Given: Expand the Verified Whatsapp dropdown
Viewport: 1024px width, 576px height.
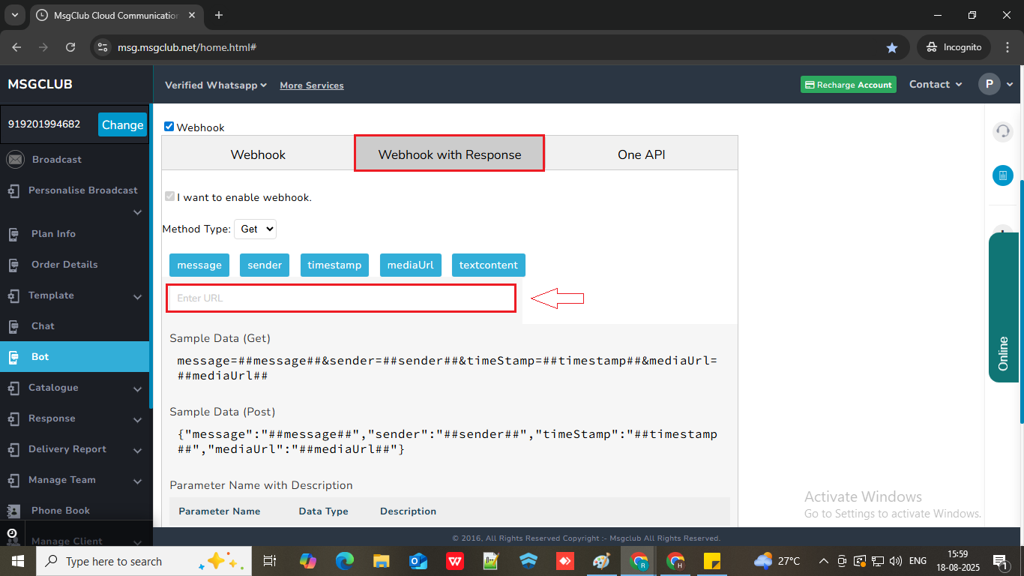Looking at the screenshot, I should point(216,86).
